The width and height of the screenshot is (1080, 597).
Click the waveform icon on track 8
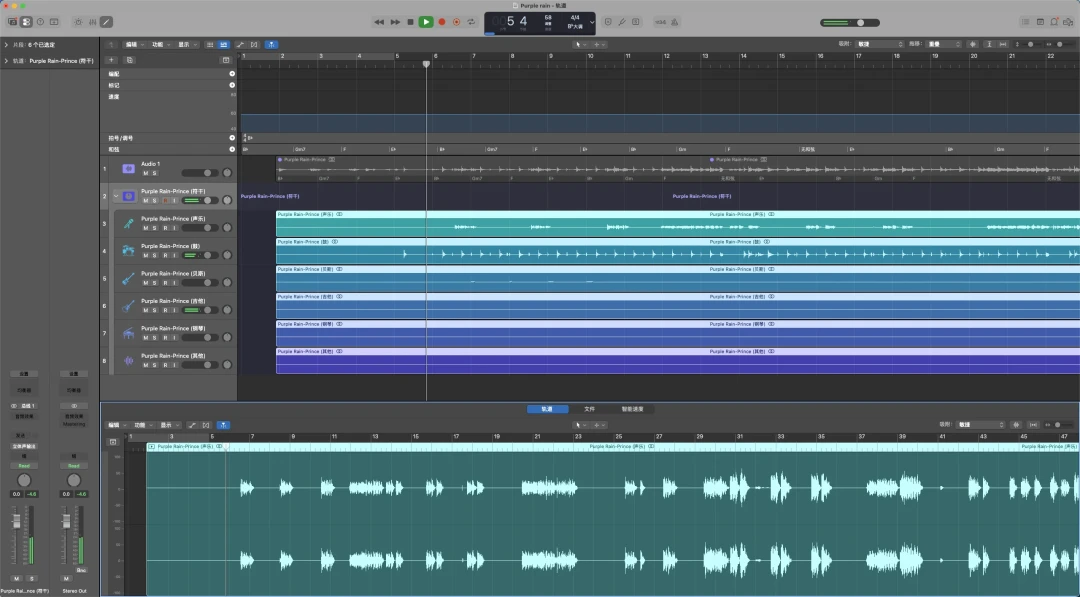coord(128,361)
